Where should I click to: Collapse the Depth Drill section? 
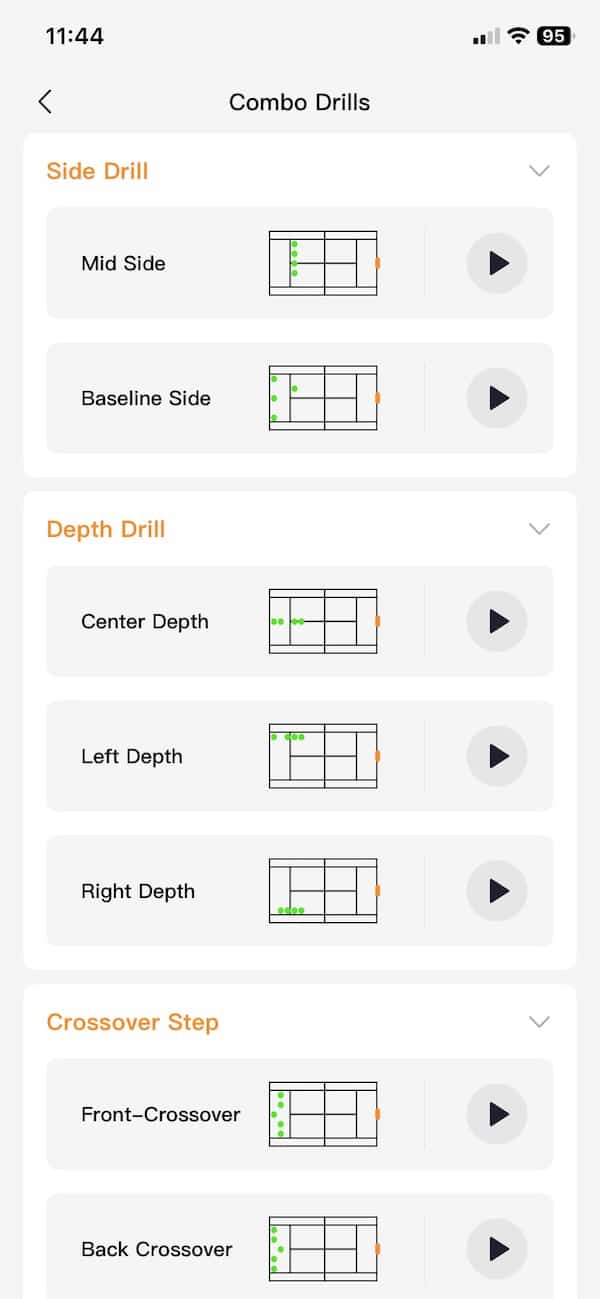[x=539, y=529]
